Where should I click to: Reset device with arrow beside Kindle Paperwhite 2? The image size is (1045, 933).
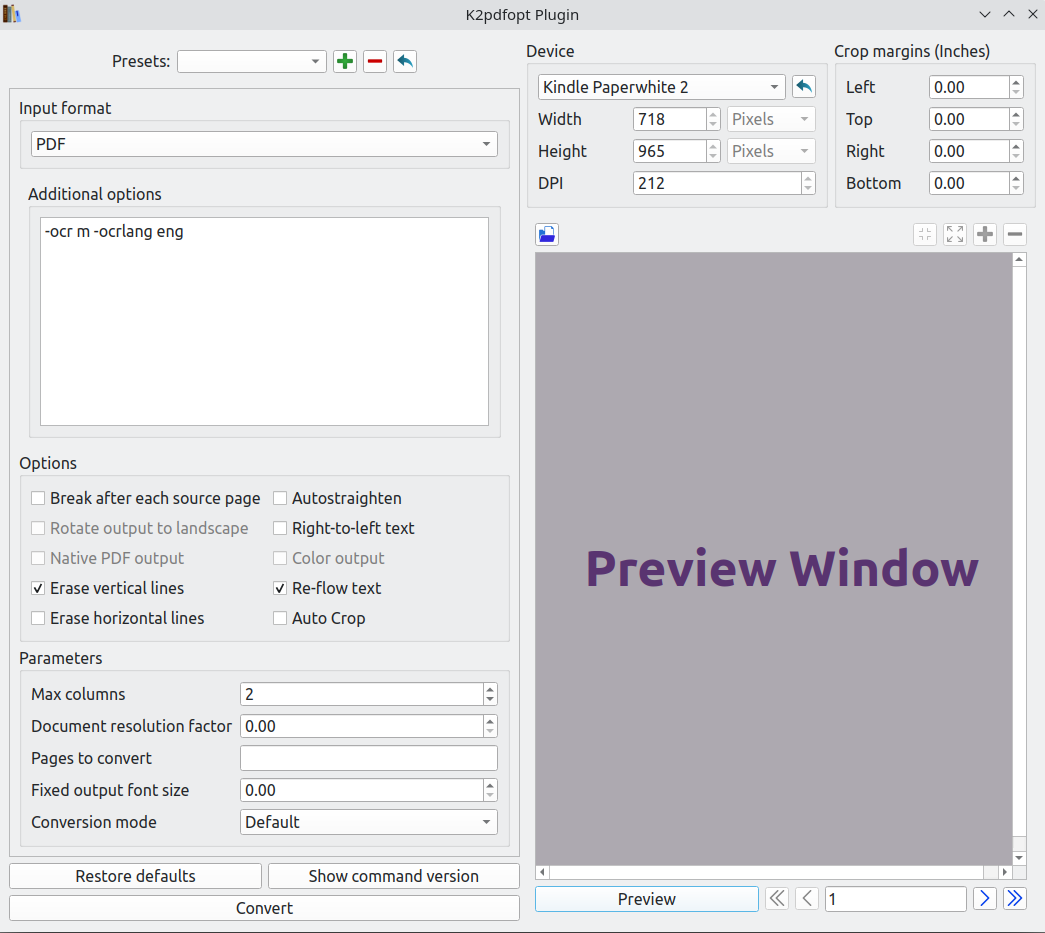(x=804, y=87)
